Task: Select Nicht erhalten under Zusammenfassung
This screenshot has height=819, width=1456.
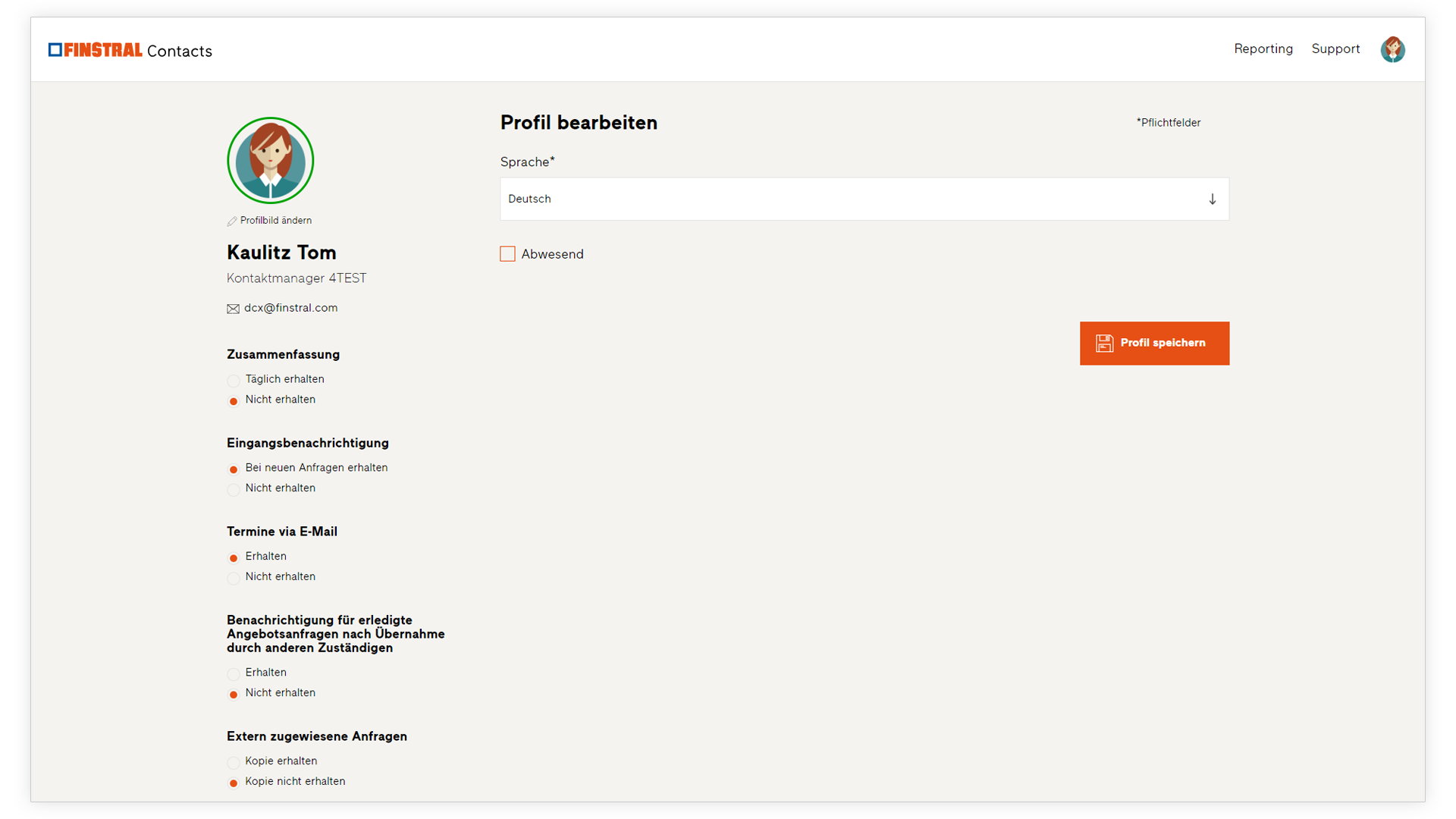Action: 234,401
